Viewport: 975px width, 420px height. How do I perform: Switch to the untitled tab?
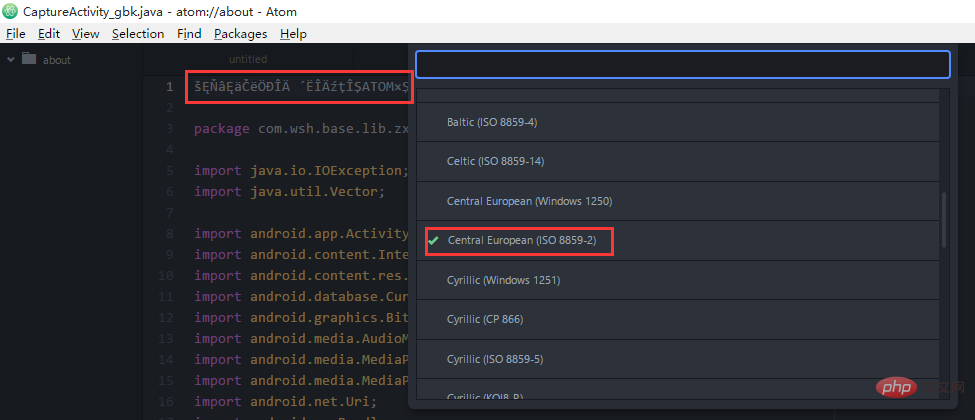point(247,59)
